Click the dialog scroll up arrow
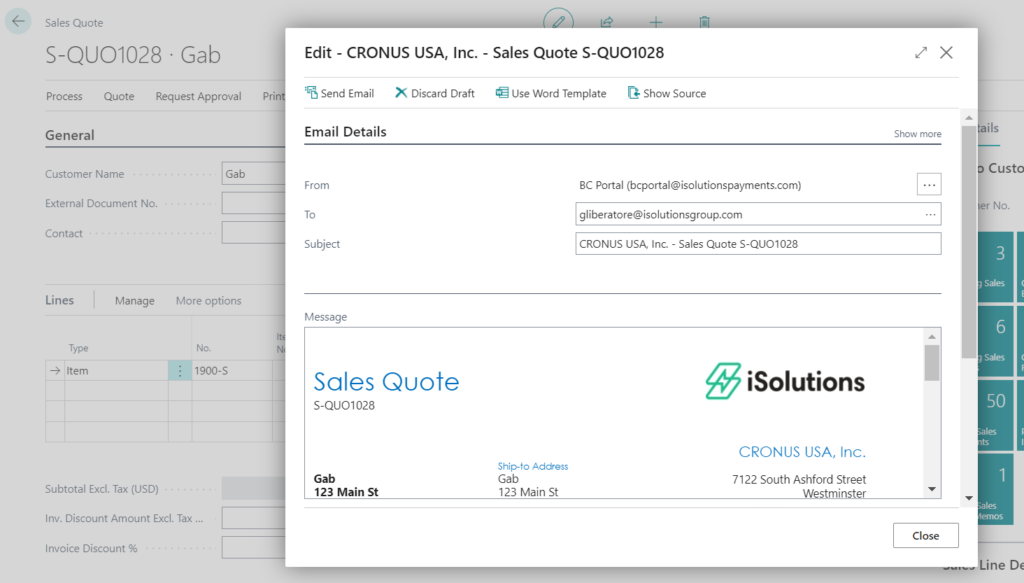This screenshot has width=1024, height=583. pyautogui.click(x=968, y=118)
